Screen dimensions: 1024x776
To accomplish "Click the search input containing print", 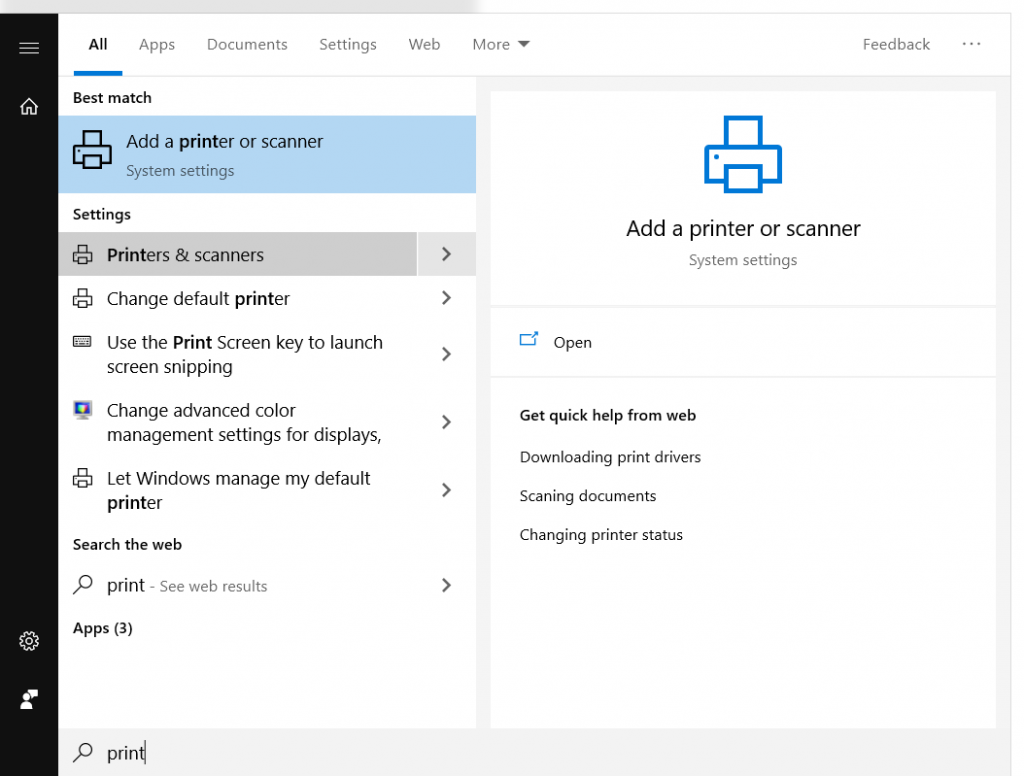I will click(534, 752).
